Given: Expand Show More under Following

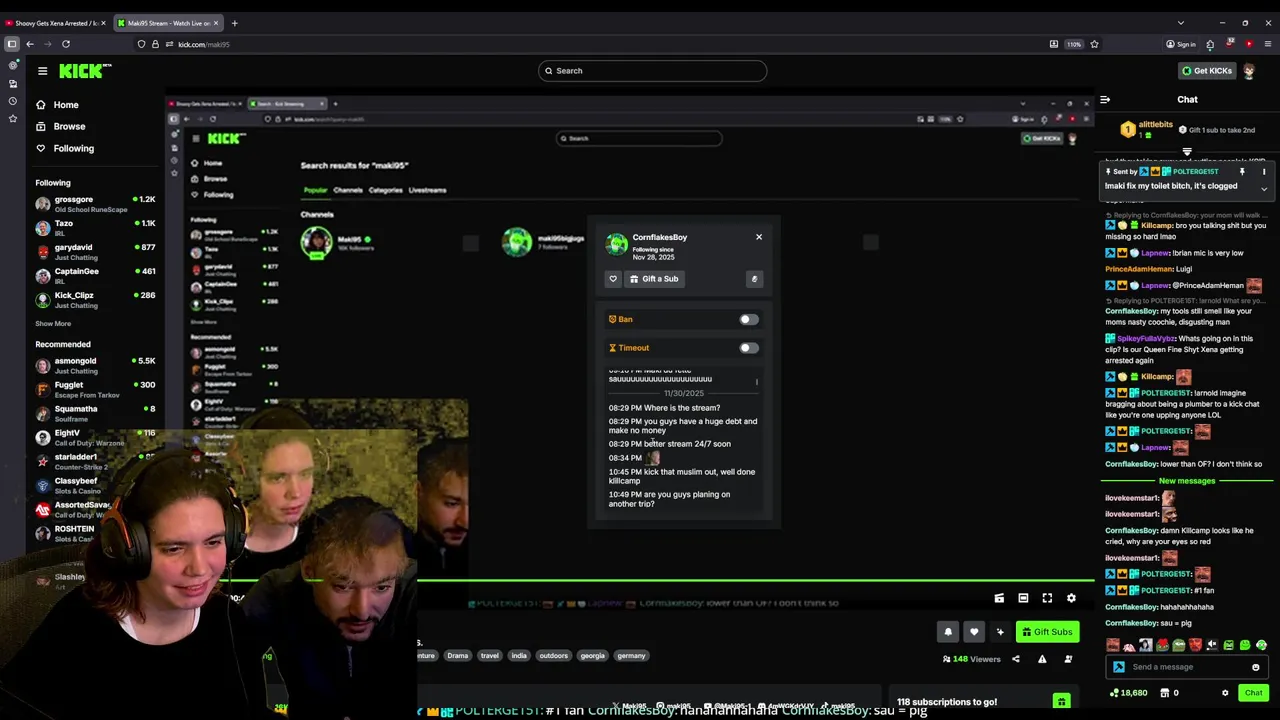Looking at the screenshot, I should point(53,323).
